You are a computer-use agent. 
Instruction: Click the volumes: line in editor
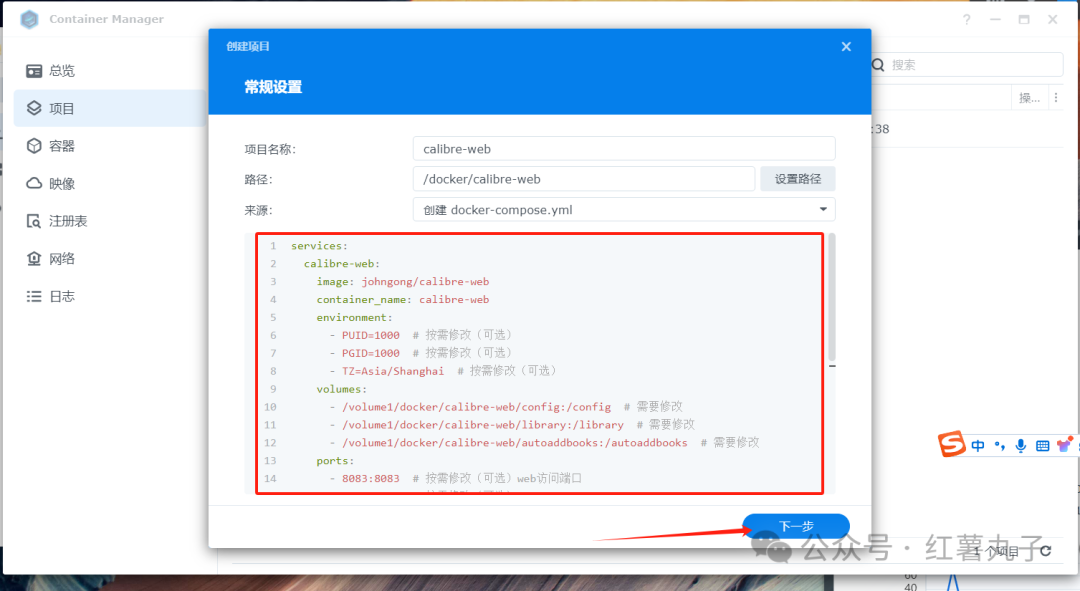(x=342, y=388)
